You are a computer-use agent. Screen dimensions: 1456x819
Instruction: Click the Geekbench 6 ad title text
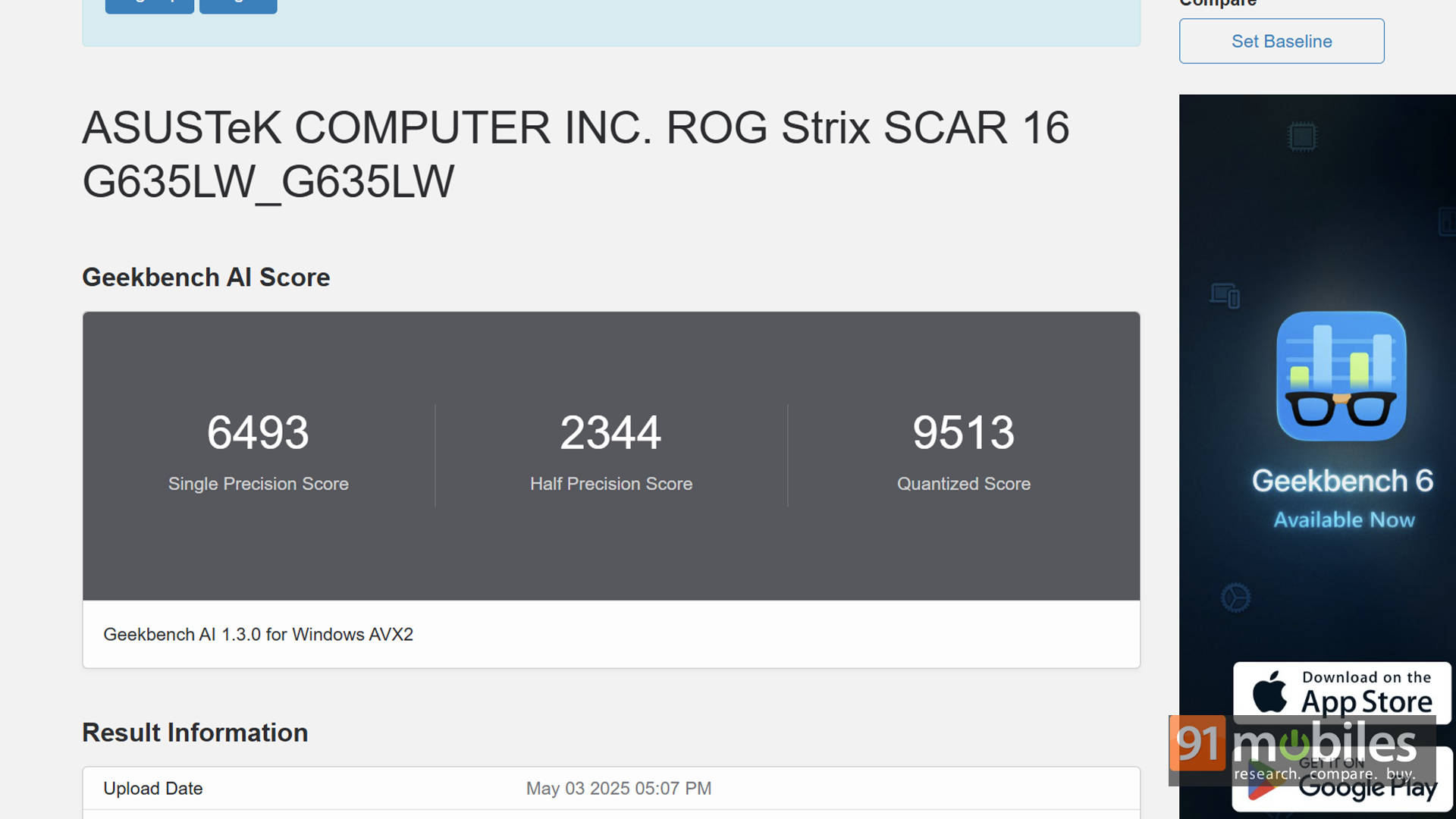(1342, 481)
